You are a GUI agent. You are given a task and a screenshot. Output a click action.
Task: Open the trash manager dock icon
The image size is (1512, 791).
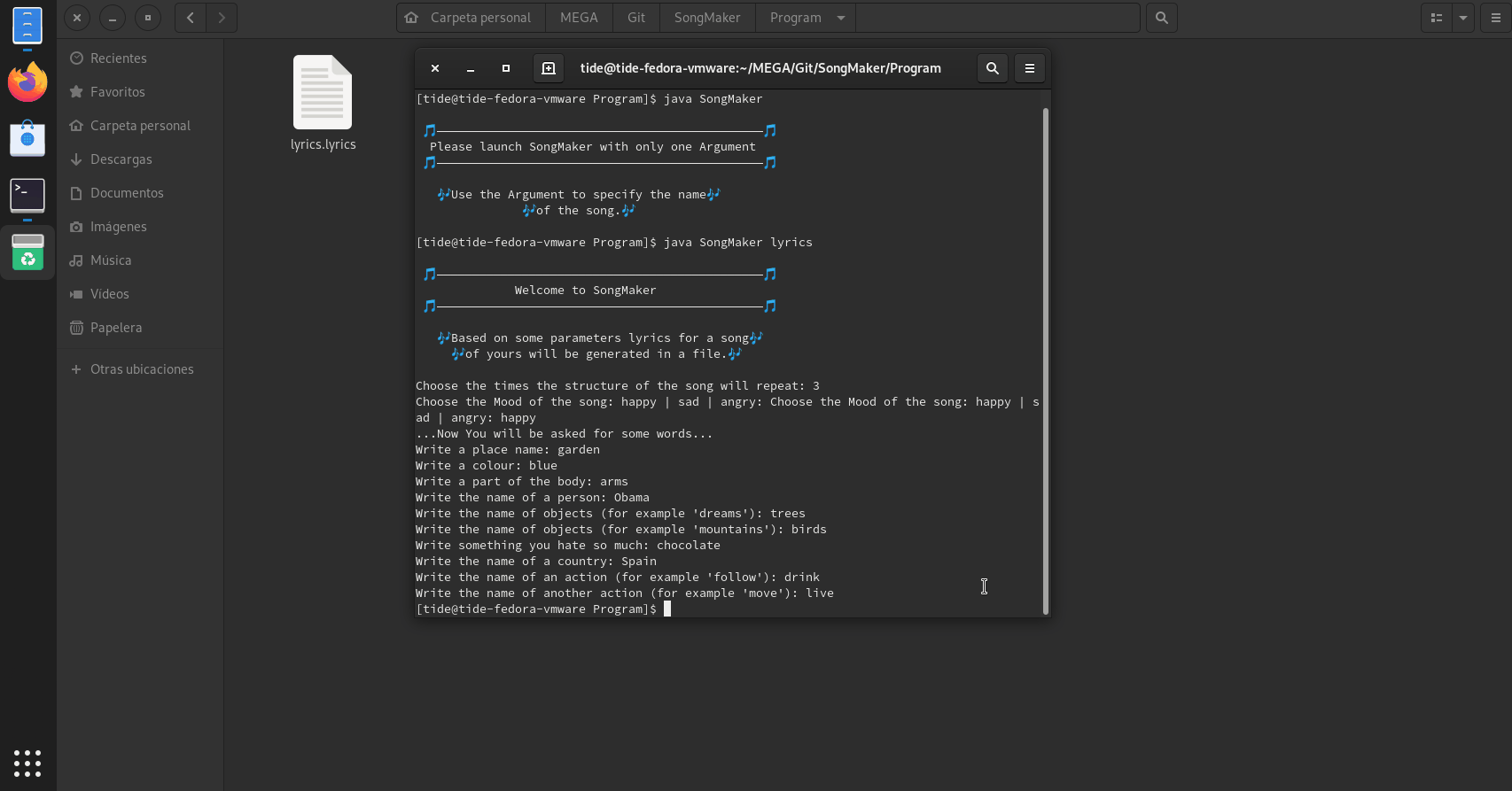(27, 252)
